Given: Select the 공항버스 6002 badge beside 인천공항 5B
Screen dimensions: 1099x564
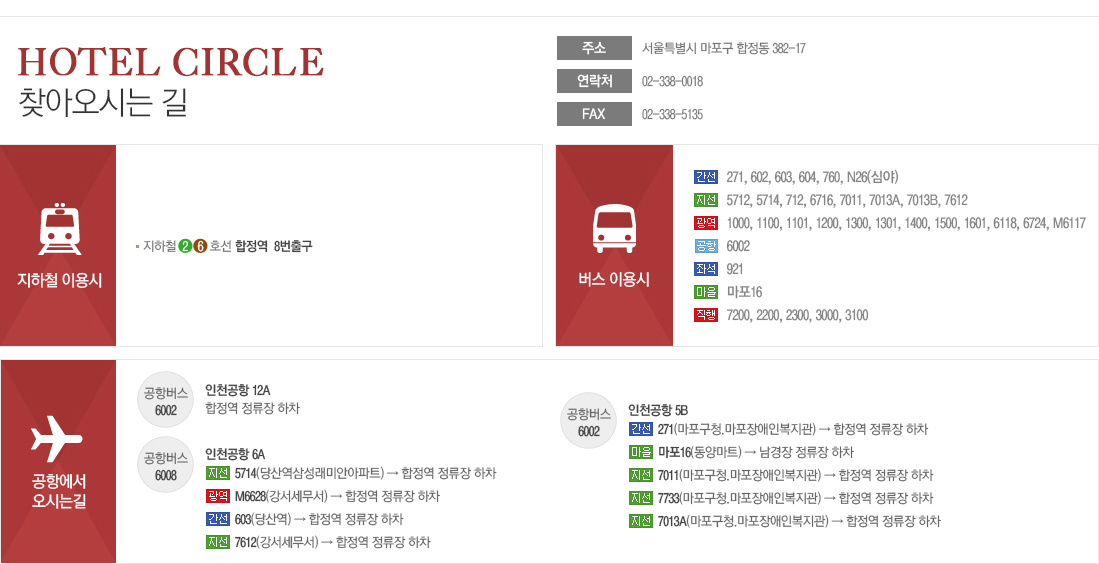Looking at the screenshot, I should [x=589, y=420].
